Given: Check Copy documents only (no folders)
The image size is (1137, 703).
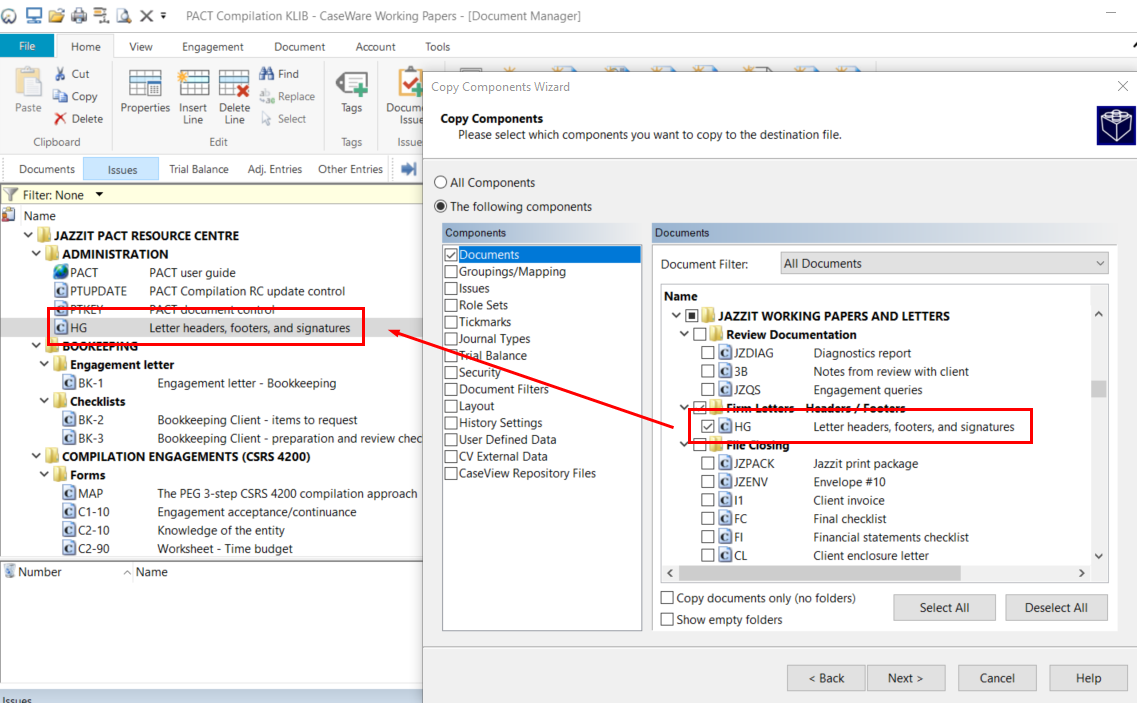Looking at the screenshot, I should 667,598.
